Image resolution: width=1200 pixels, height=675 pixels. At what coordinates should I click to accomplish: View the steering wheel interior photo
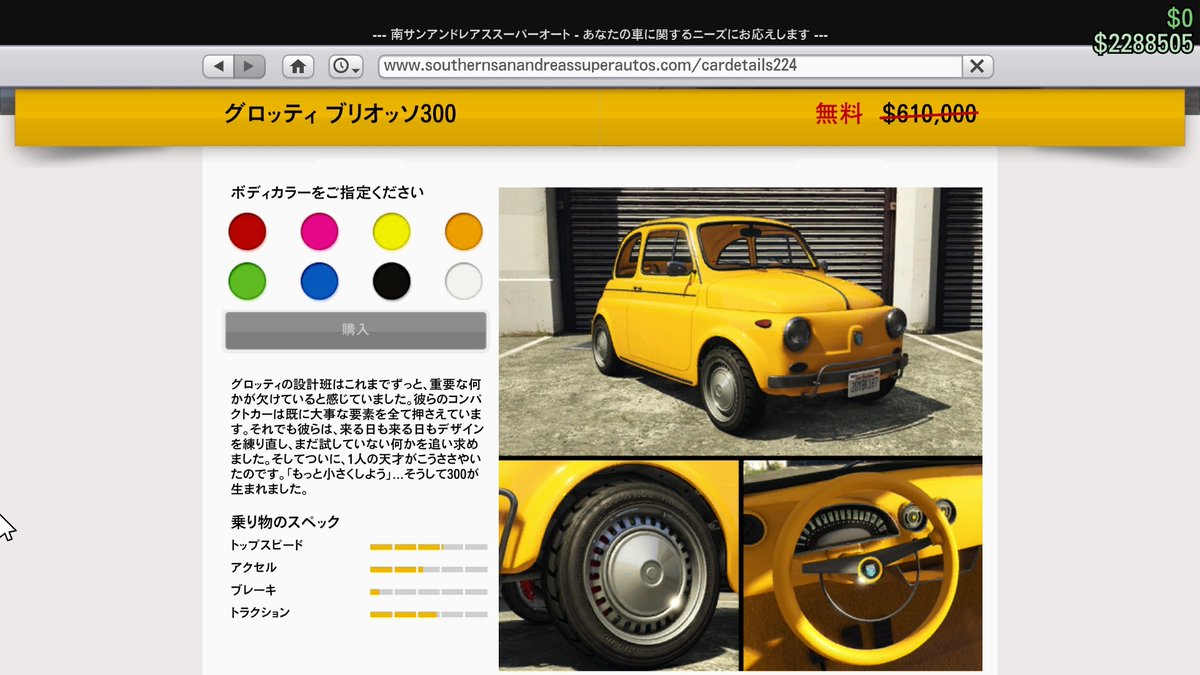pyautogui.click(x=862, y=565)
